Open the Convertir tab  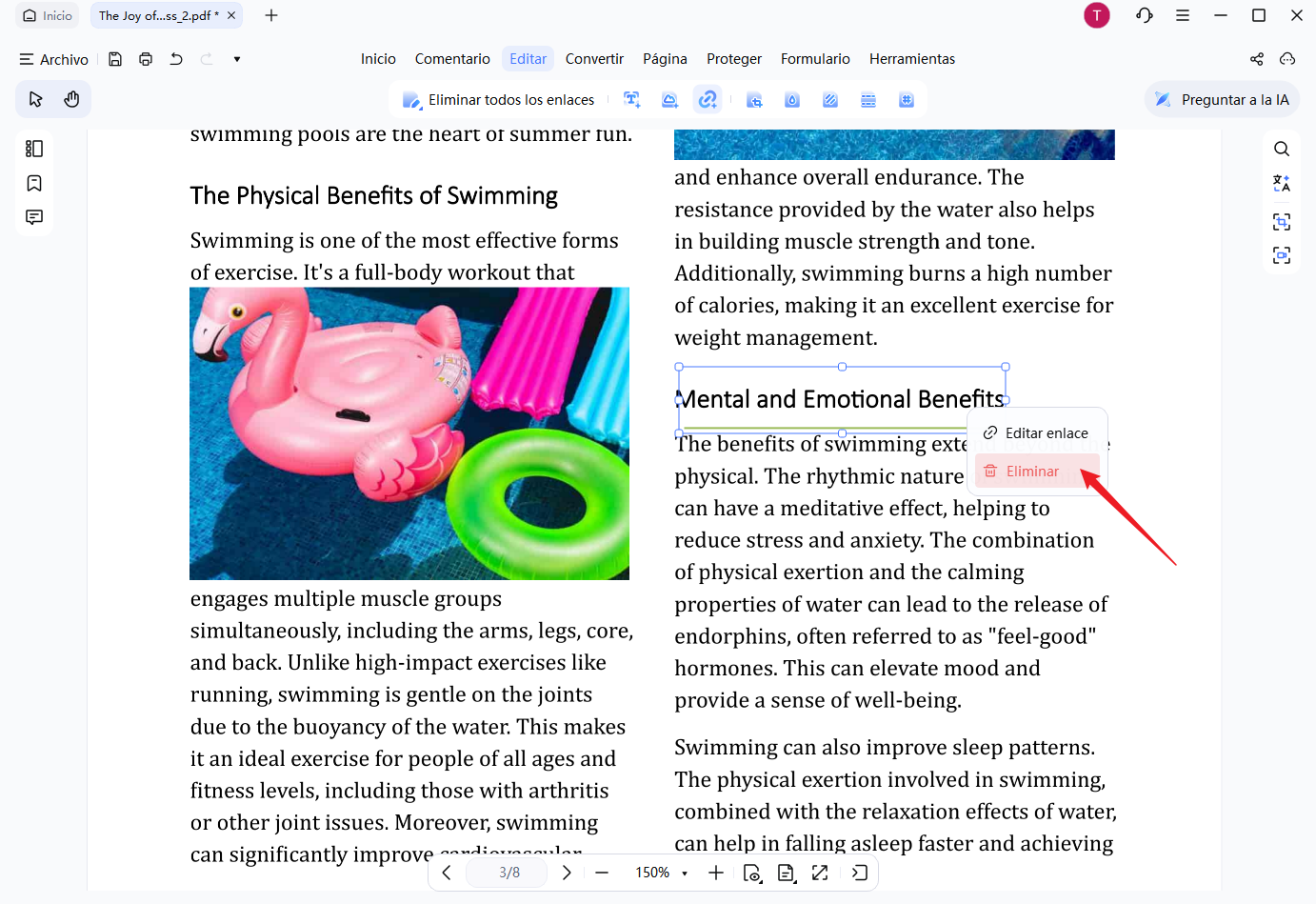coord(594,59)
